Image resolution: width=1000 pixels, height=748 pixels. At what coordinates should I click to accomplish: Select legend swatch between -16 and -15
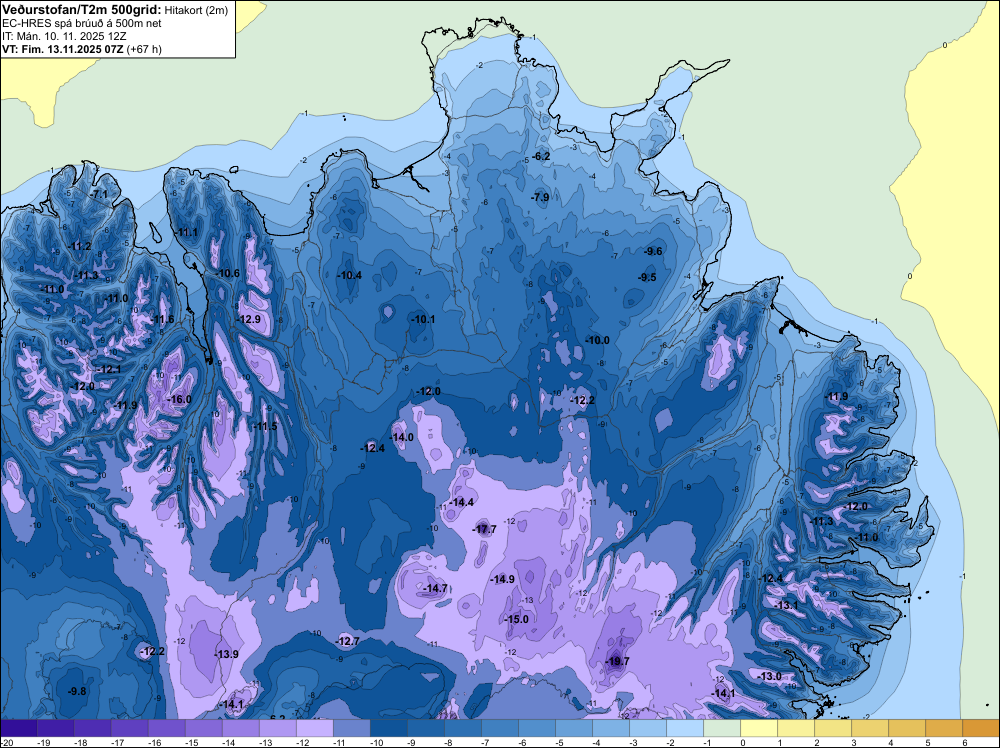click(166, 728)
